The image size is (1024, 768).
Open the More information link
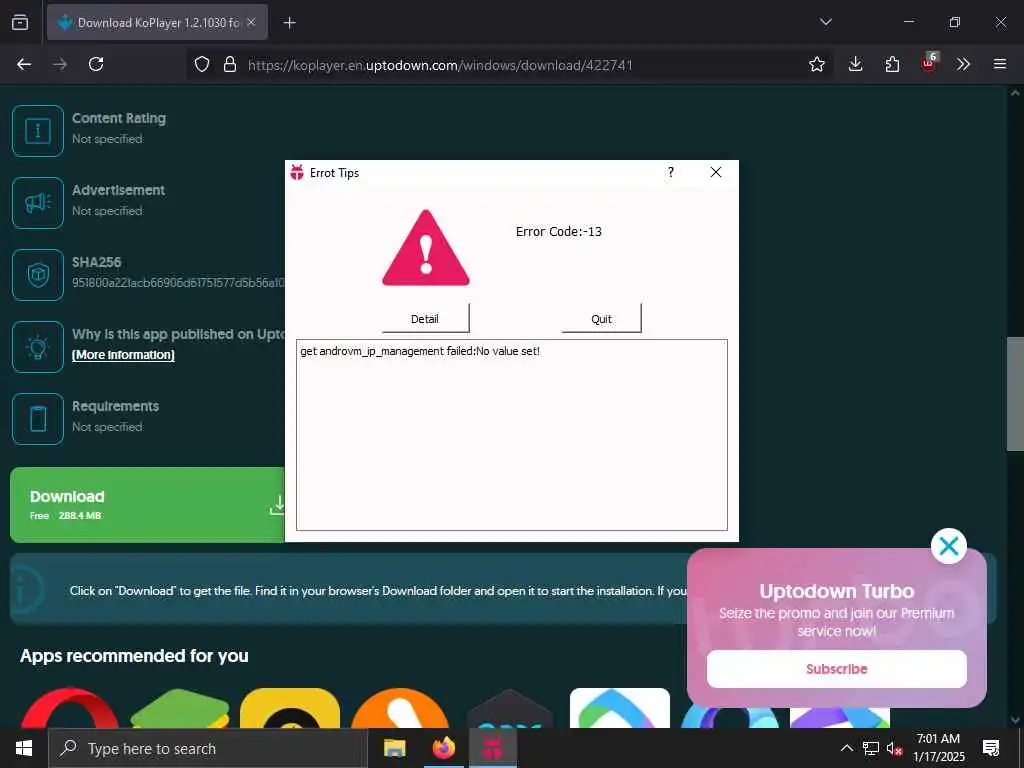point(123,355)
